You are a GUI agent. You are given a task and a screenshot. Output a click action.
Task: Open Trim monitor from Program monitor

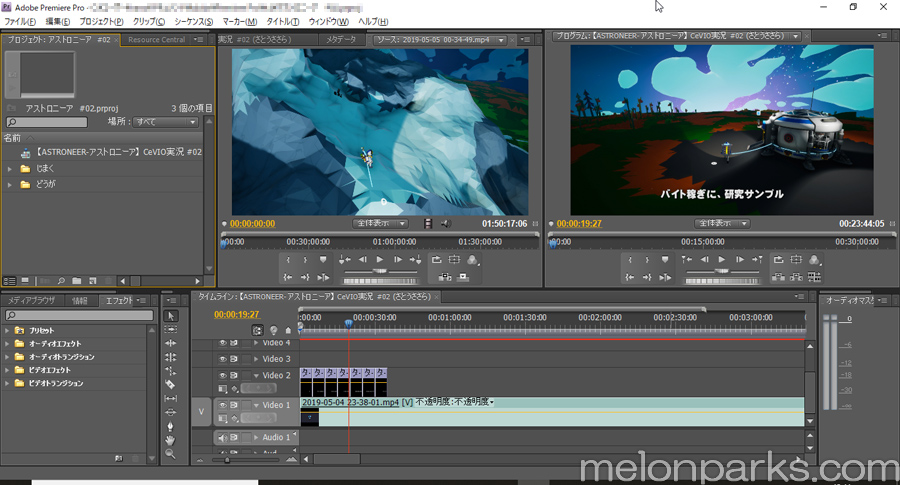click(x=814, y=277)
